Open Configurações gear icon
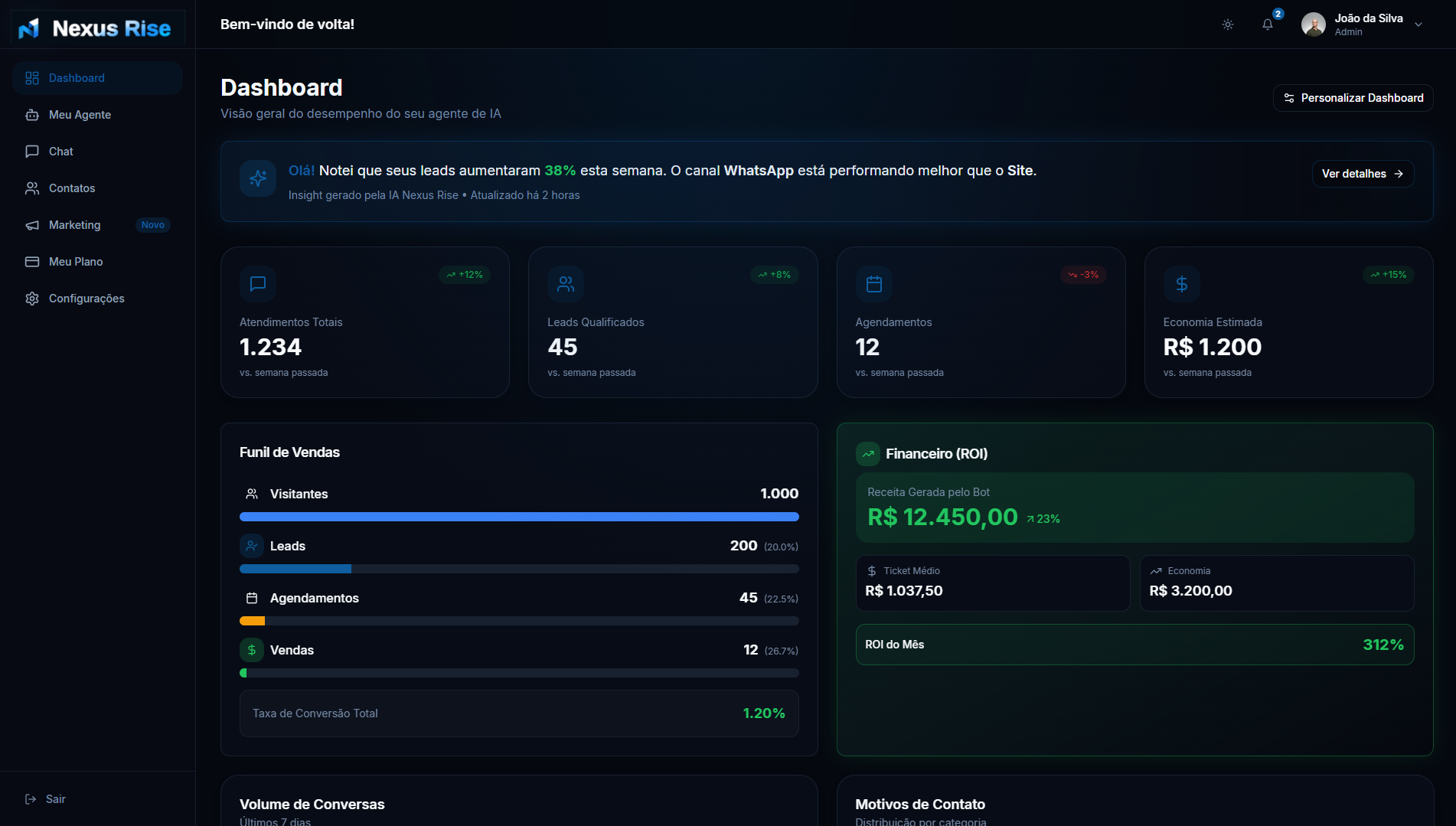 pos(32,299)
